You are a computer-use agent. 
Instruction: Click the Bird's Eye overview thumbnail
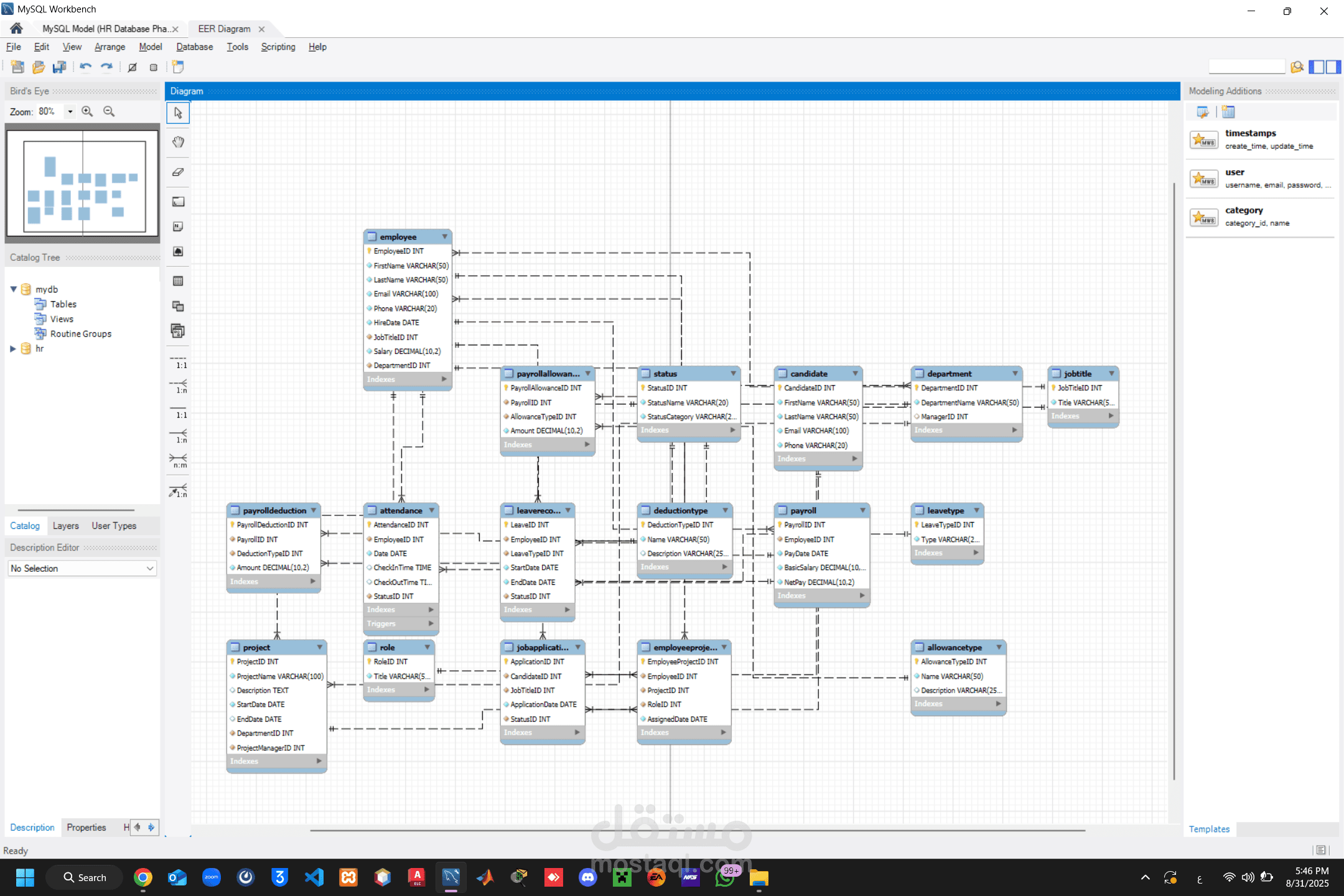click(x=83, y=183)
